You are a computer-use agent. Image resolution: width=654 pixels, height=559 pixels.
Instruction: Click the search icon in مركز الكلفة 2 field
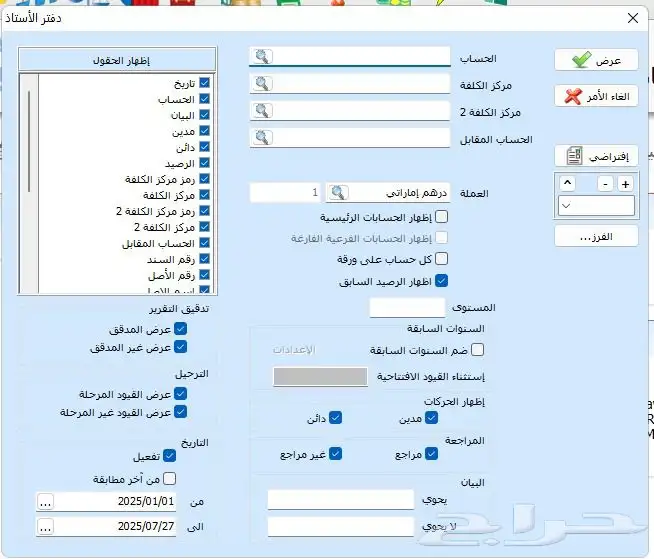click(262, 111)
